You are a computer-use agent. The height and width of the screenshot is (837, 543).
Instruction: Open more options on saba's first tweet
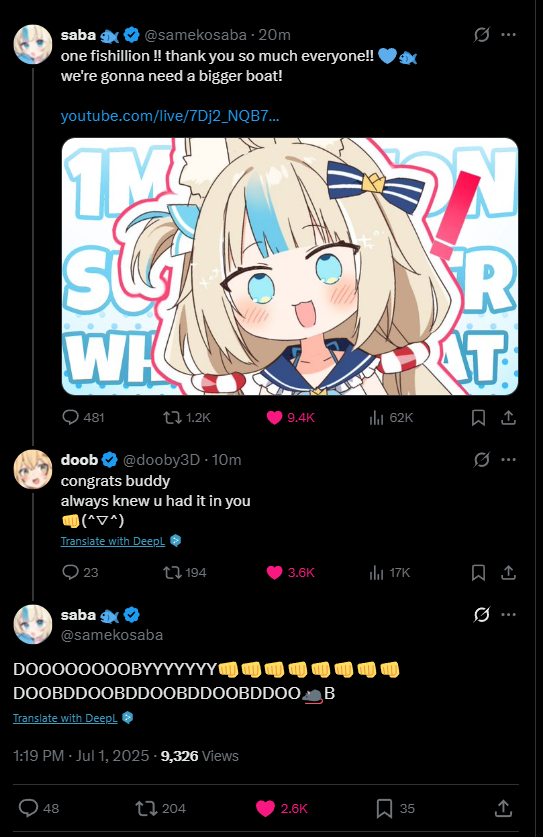coord(508,35)
